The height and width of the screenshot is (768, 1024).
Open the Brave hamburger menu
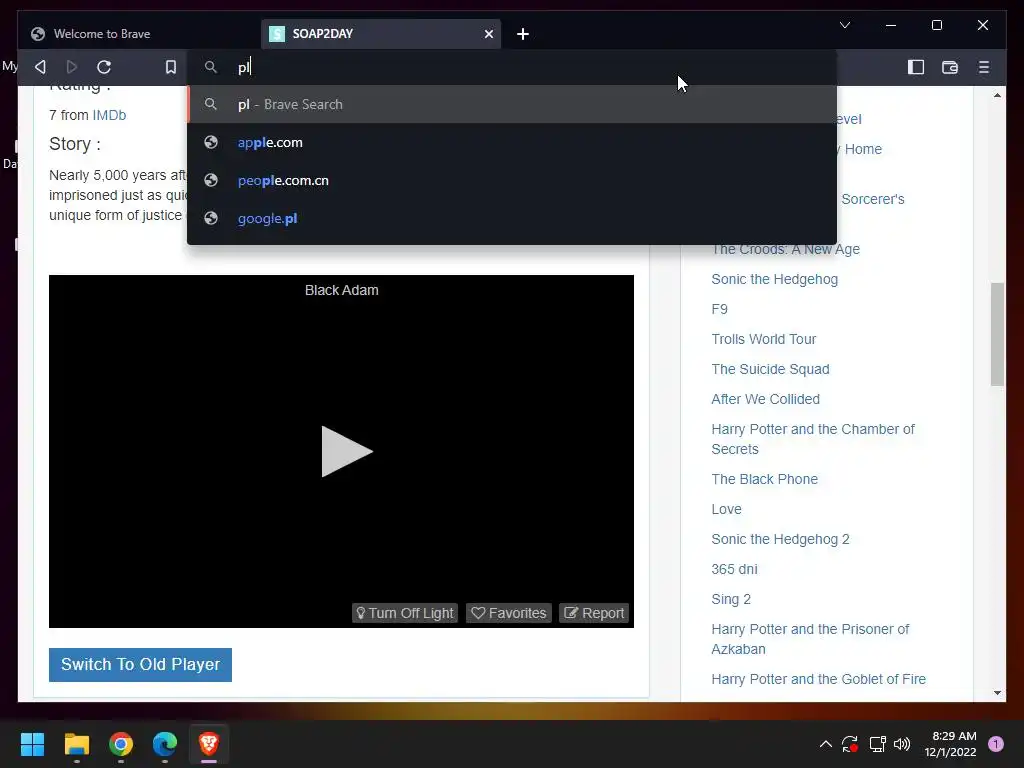tap(984, 67)
